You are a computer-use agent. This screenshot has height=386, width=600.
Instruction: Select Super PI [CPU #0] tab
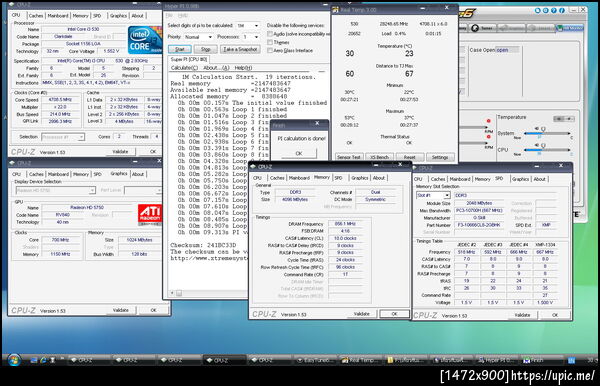click(189, 59)
